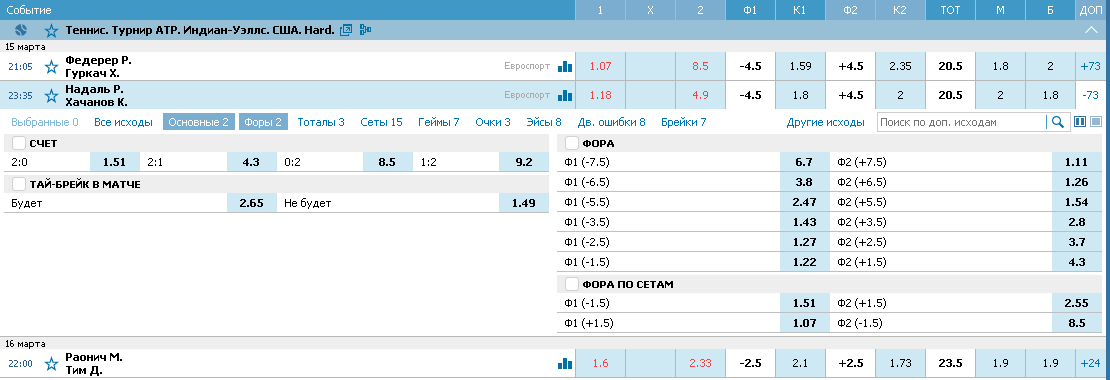Screen dimensions: 1110x380
Task: Star the Раонич vs Тим match
Action: click(51, 364)
